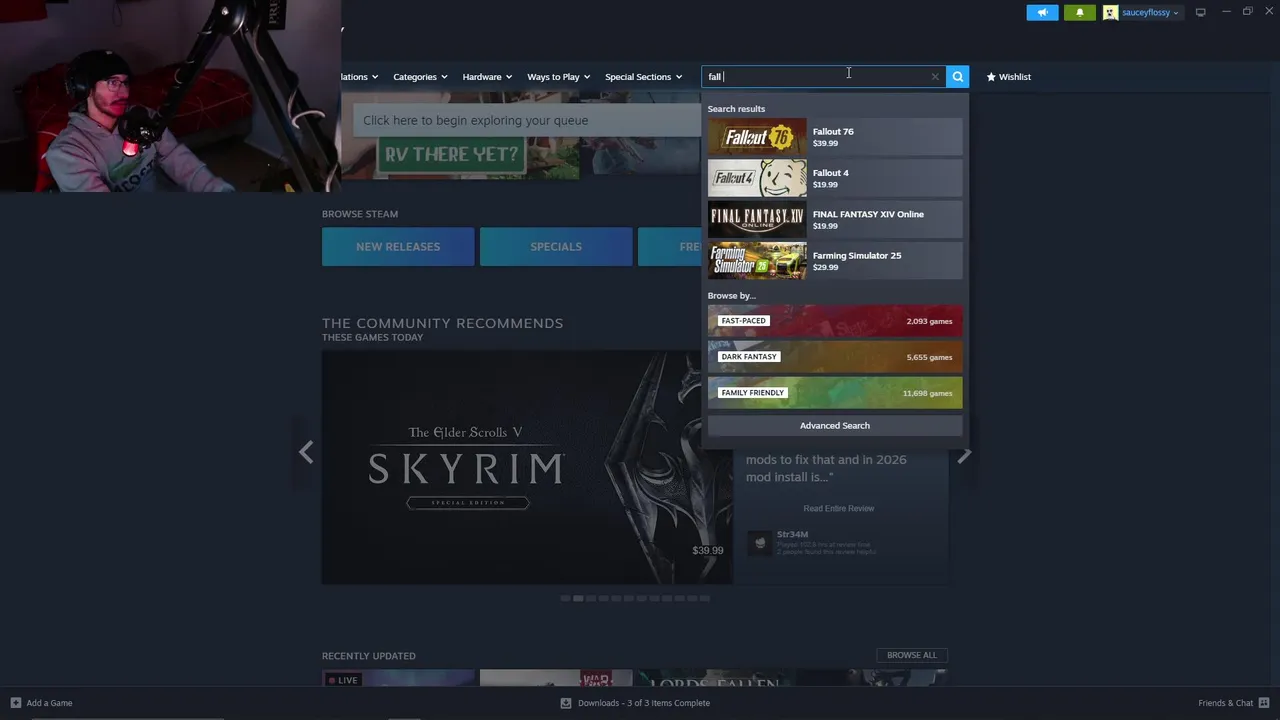Screen dimensions: 1280x720
Task: Click the Skyrim $39.99 price tag
Action: pyautogui.click(x=707, y=551)
